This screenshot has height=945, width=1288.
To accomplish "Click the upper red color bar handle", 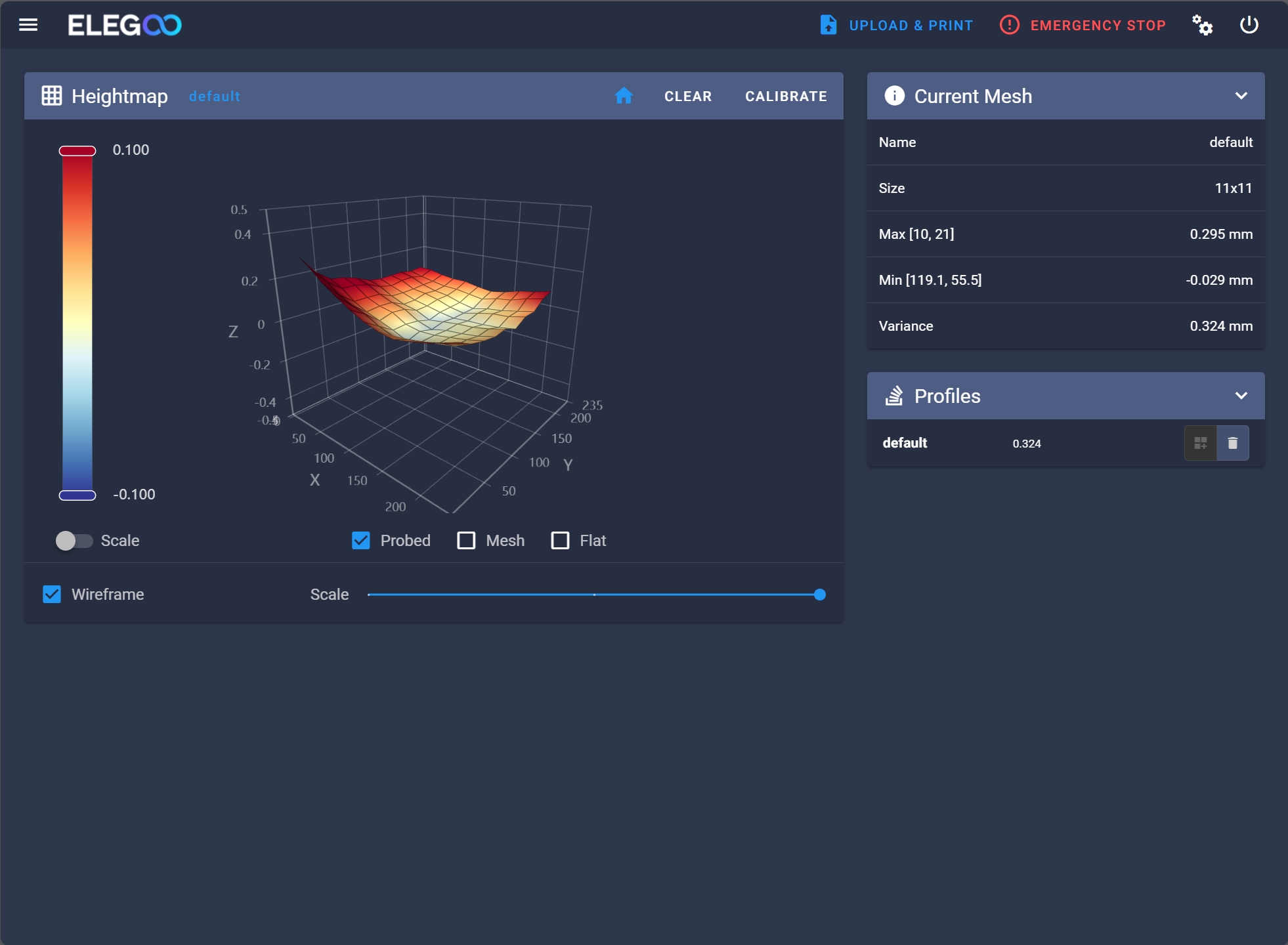I will click(x=77, y=151).
